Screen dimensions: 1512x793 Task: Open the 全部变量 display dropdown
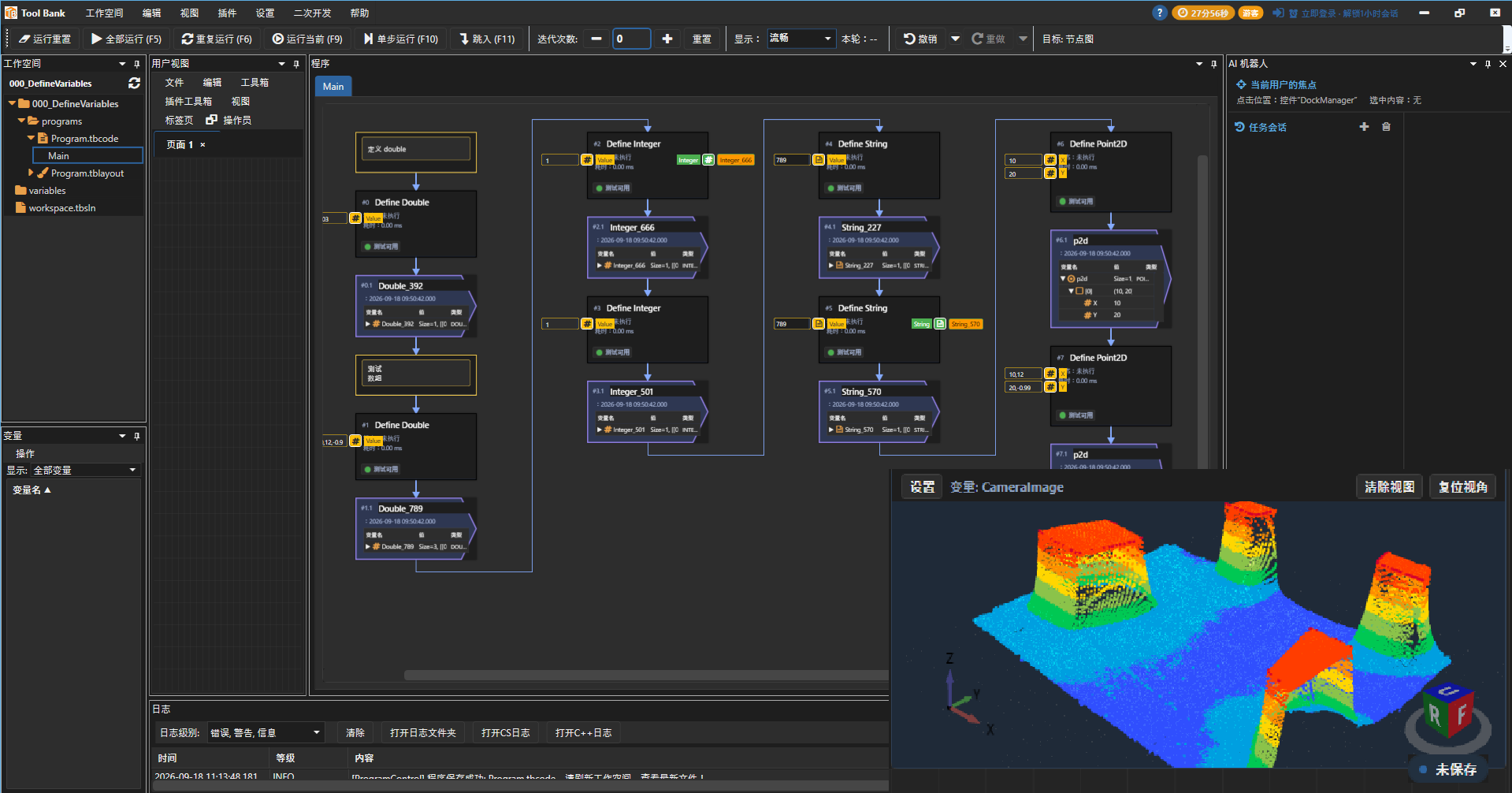pos(85,470)
